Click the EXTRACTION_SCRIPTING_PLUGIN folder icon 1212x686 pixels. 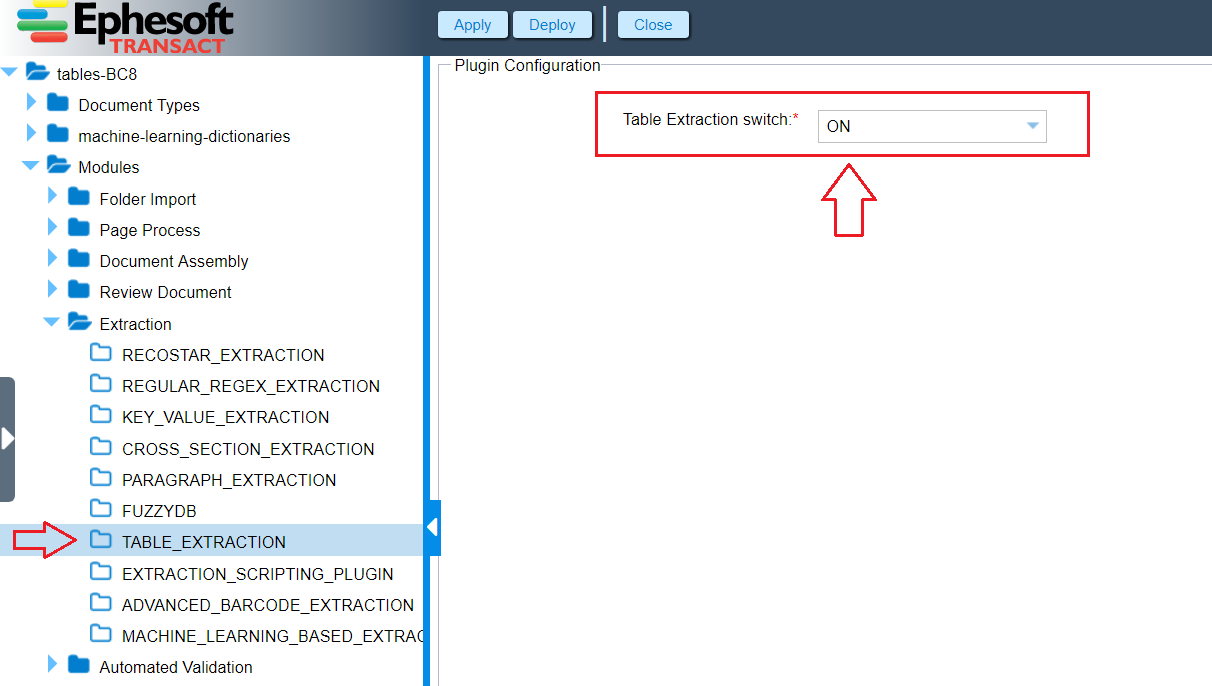(x=101, y=571)
